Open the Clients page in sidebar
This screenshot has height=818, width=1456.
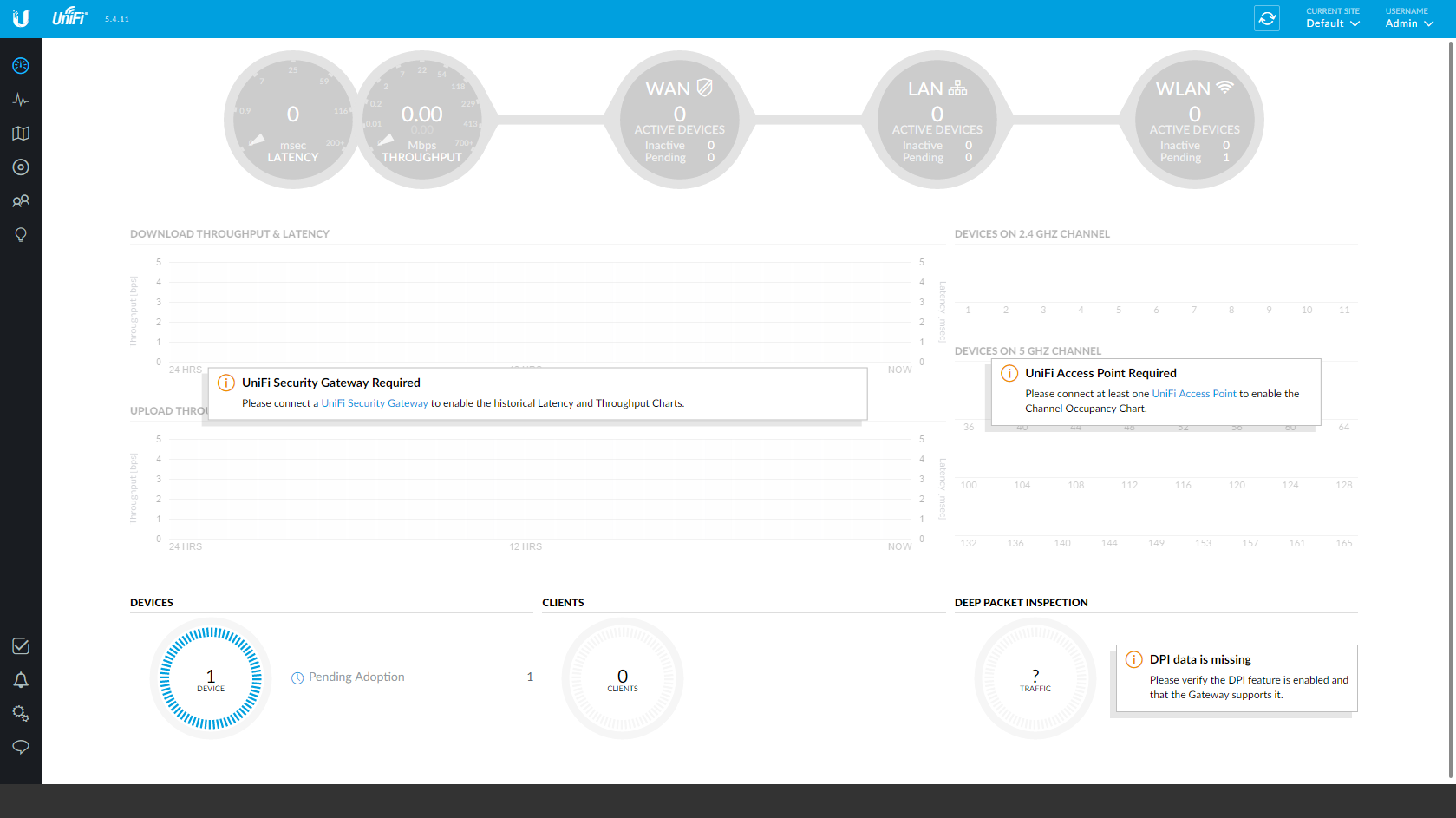[21, 201]
